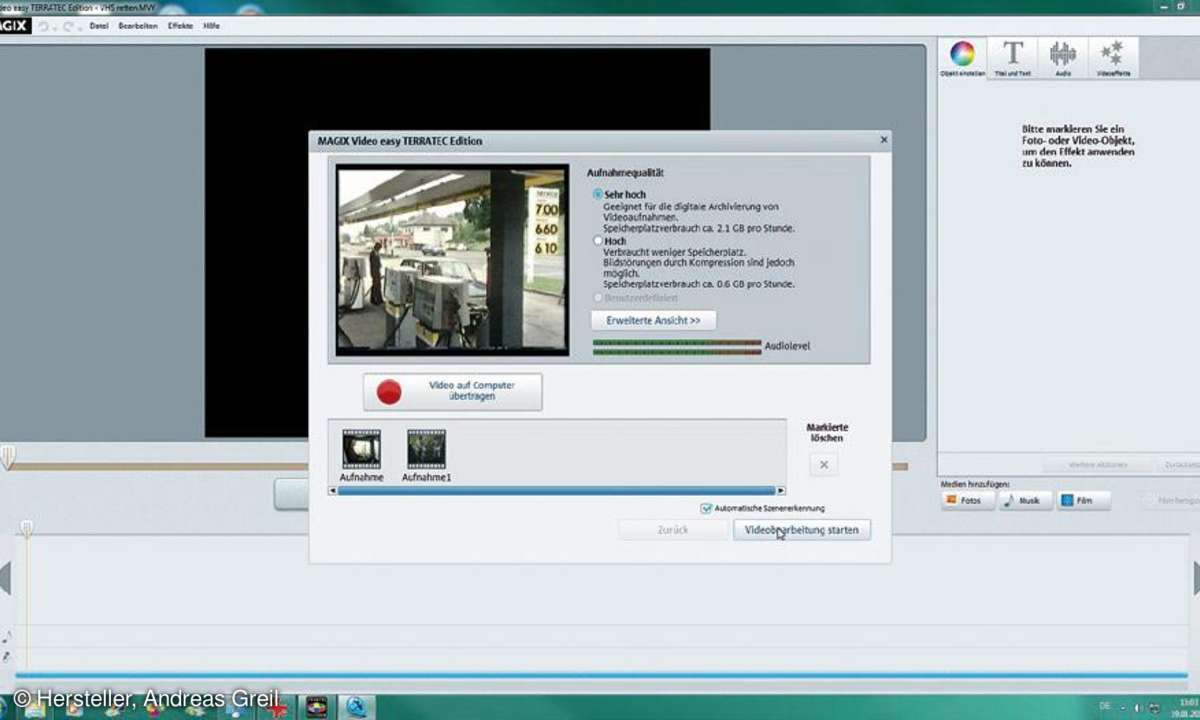Image resolution: width=1200 pixels, height=720 pixels.
Task: Click the scrollbar right arrow in recordings list
Action: tap(781, 490)
